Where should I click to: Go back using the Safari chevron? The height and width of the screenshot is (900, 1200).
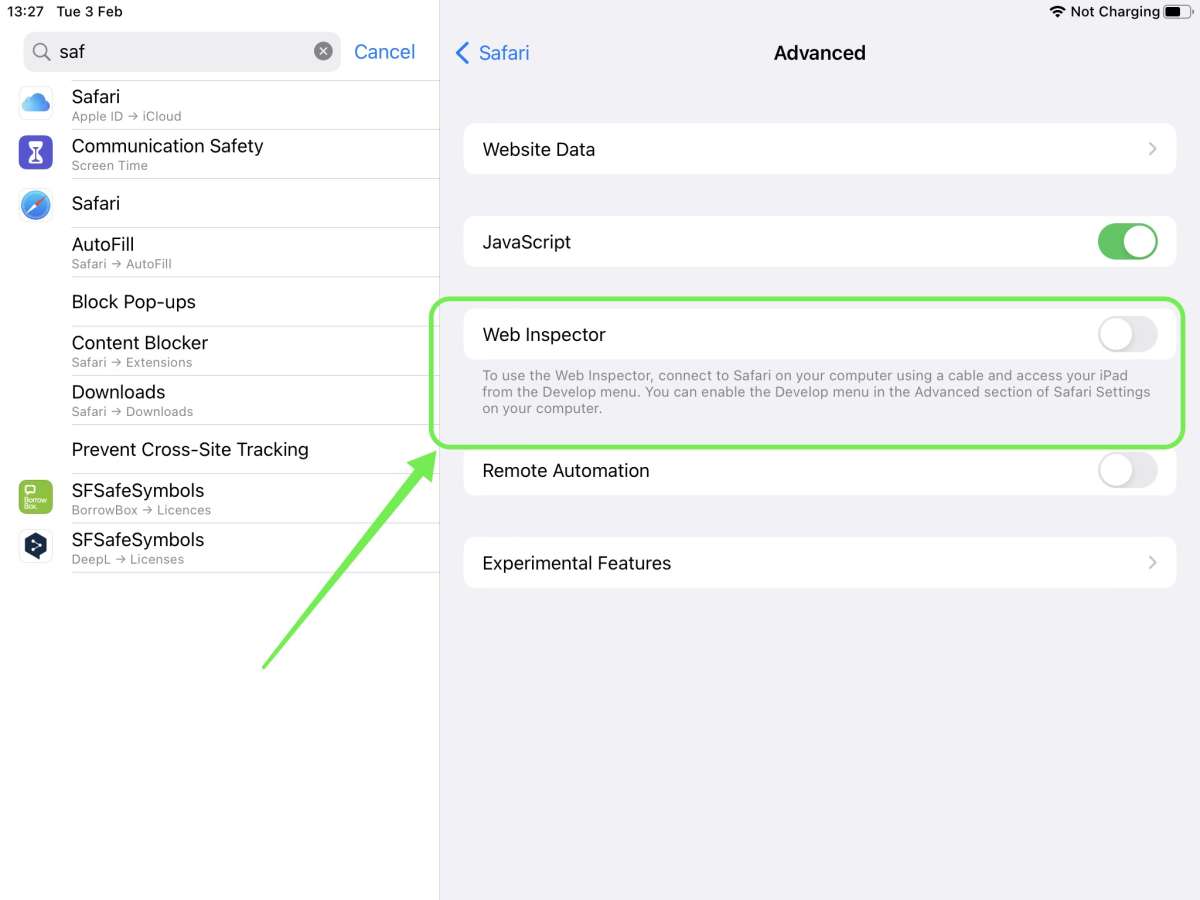click(462, 53)
